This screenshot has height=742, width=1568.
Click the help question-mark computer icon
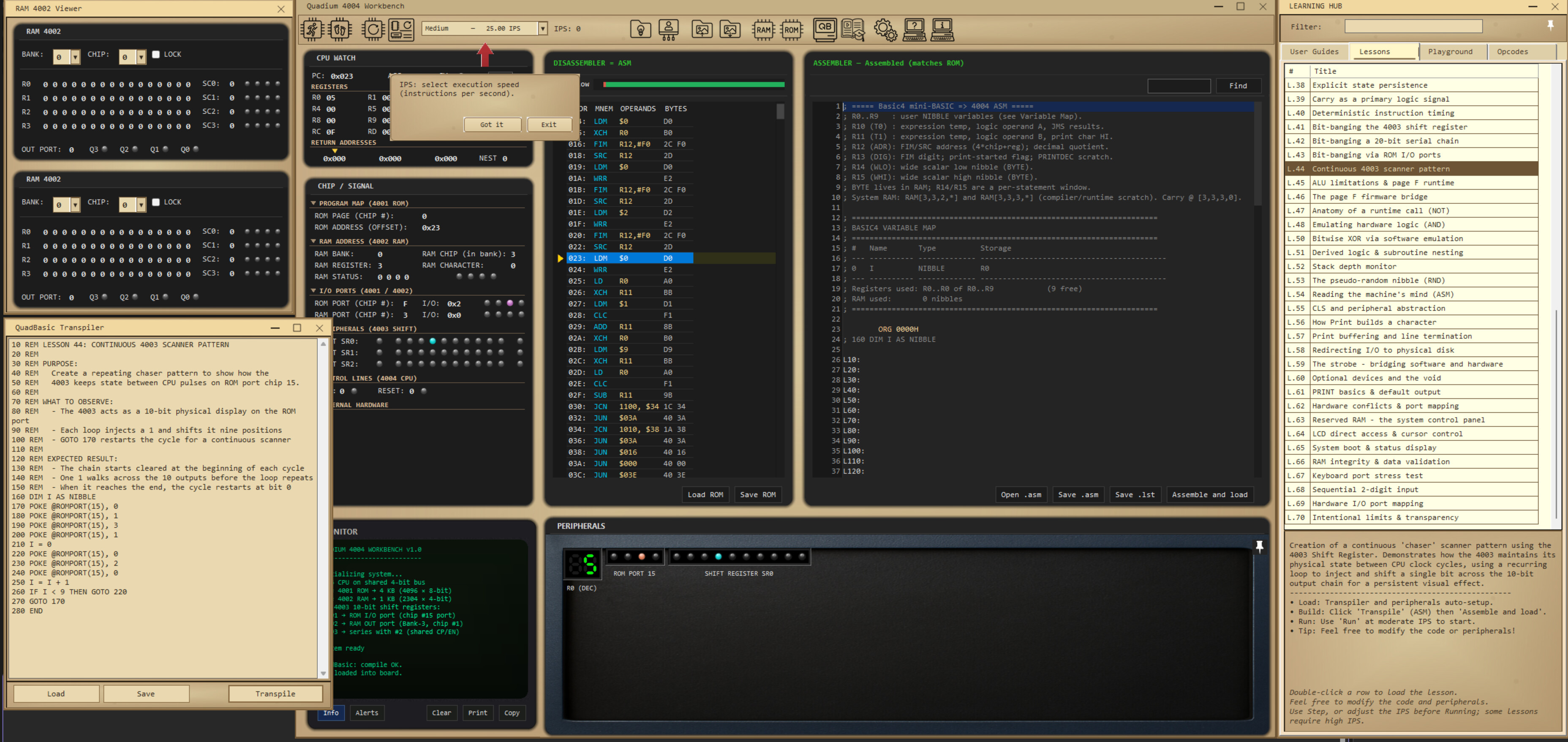[914, 29]
